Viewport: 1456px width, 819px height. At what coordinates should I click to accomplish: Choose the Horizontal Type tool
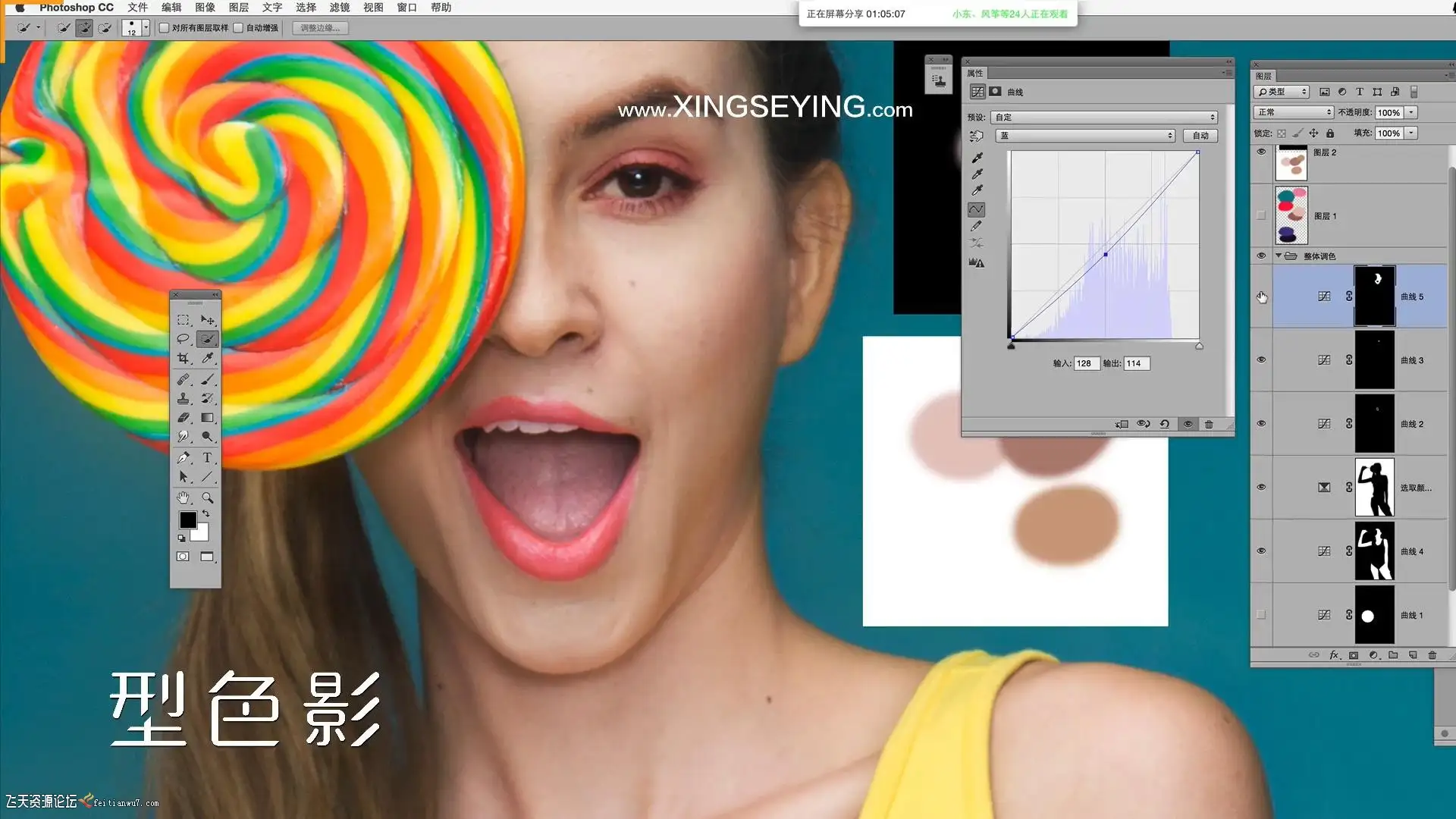pyautogui.click(x=206, y=457)
